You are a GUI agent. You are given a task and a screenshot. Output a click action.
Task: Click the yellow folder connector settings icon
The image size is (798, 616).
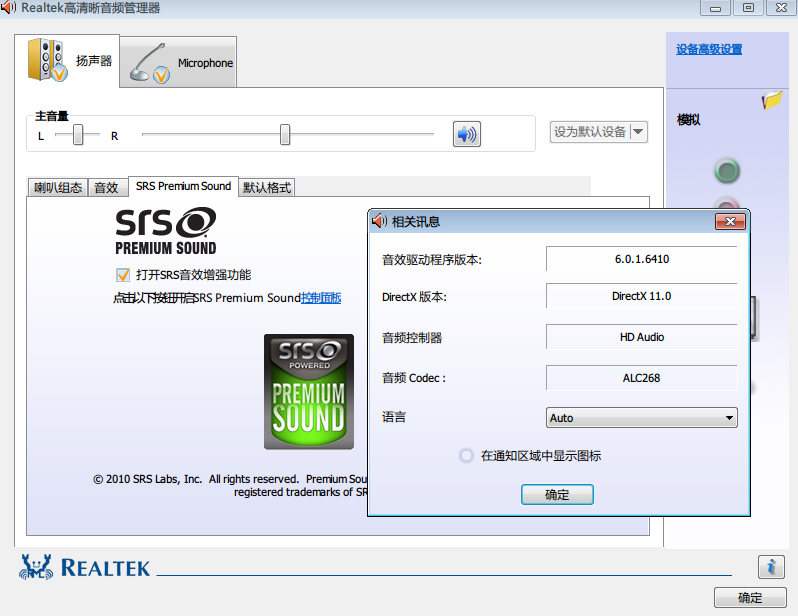point(772,99)
